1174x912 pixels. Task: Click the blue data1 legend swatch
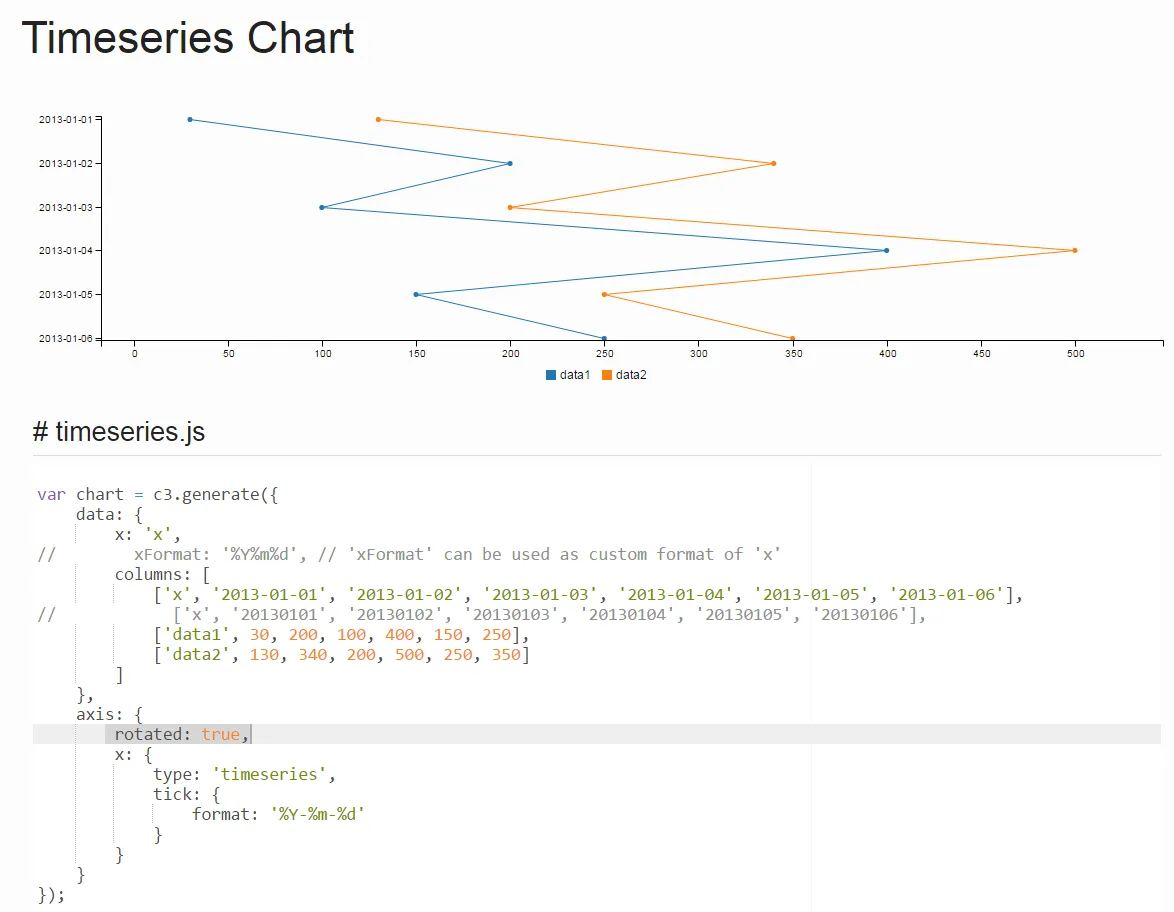[550, 375]
